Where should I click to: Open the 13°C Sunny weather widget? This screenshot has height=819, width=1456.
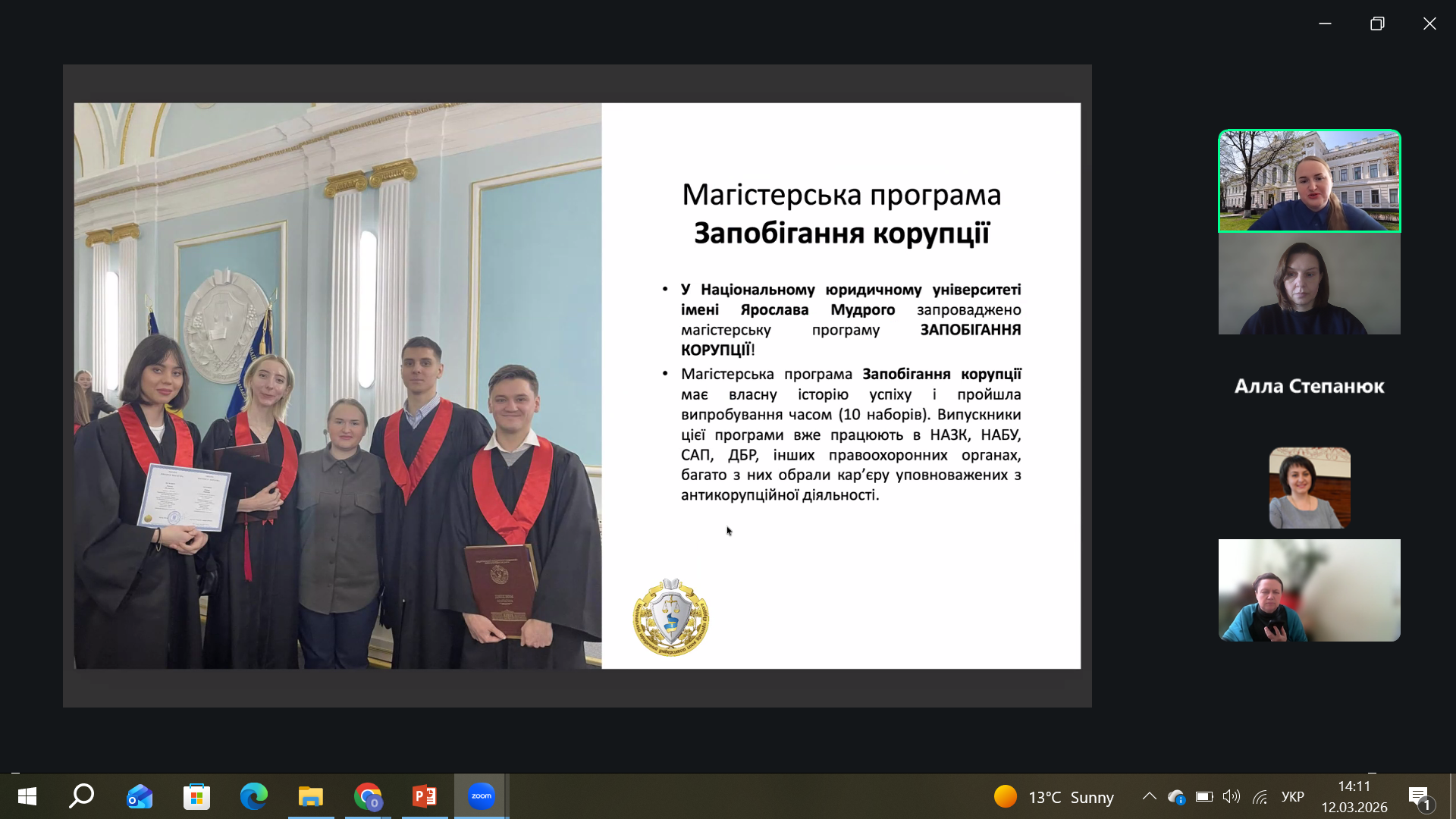[1054, 797]
